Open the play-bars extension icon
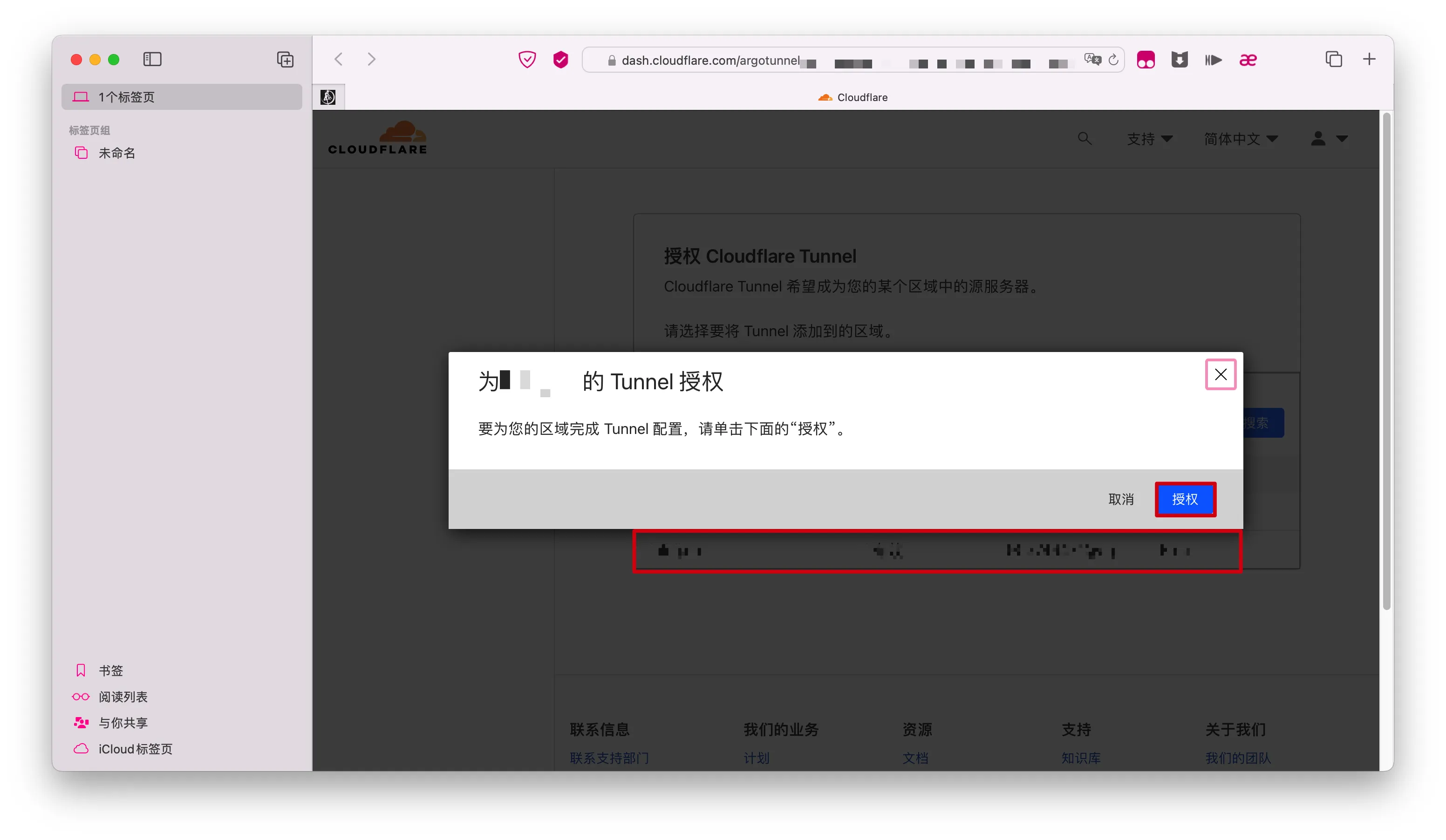Screen dimensions: 1446x840 pos(1213,60)
